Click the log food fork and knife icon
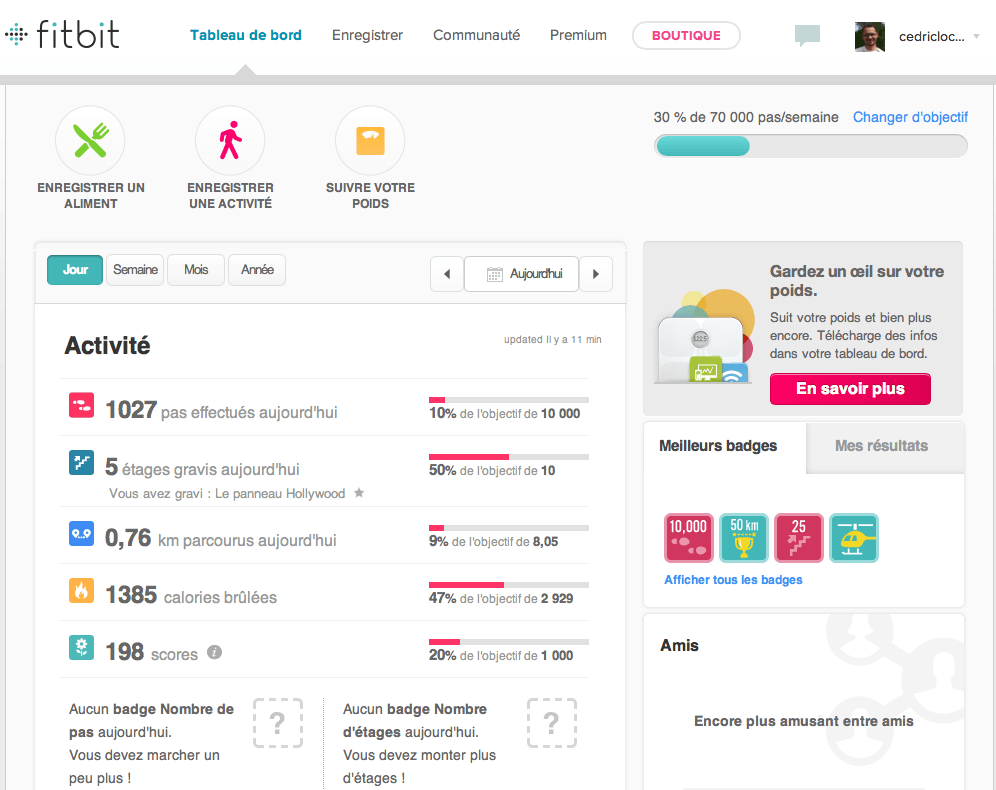The width and height of the screenshot is (996, 790). (x=90, y=140)
